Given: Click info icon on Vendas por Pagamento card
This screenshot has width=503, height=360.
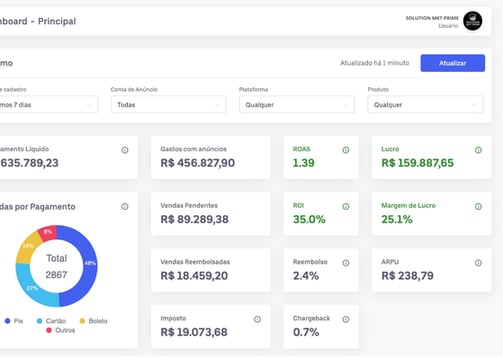Looking at the screenshot, I should click(x=125, y=207).
